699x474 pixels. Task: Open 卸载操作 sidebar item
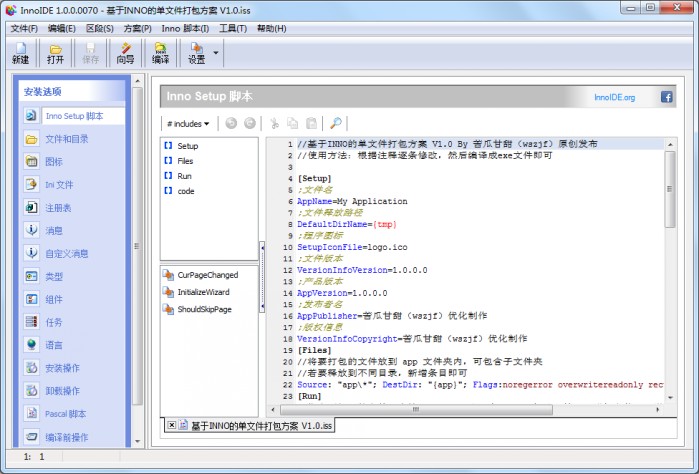pos(62,391)
